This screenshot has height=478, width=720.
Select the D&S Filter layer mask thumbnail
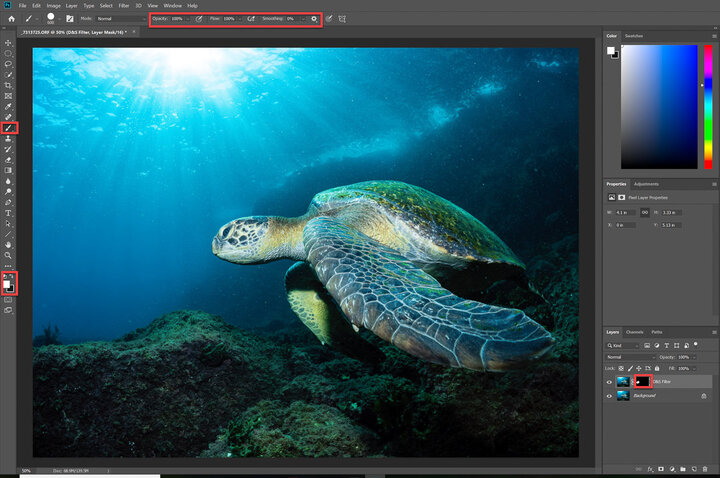pos(641,381)
